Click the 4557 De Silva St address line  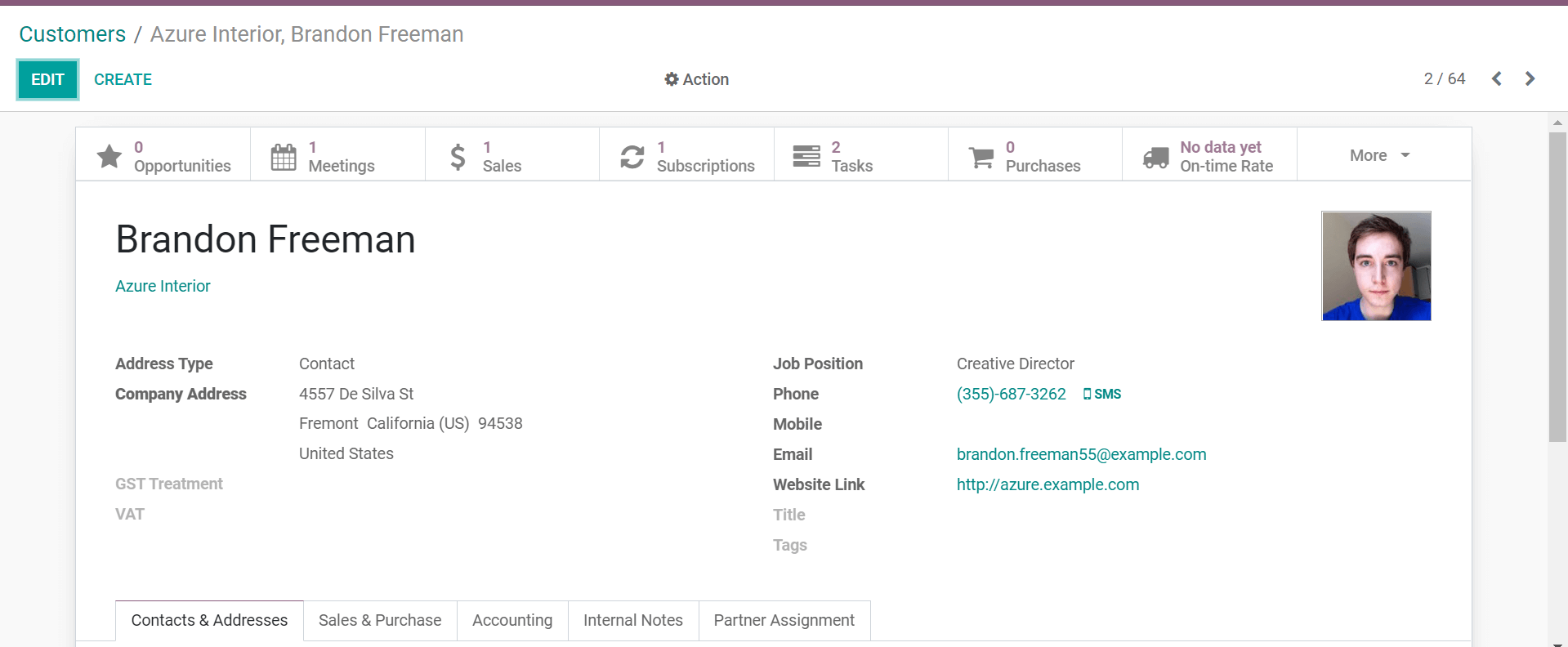click(x=356, y=394)
